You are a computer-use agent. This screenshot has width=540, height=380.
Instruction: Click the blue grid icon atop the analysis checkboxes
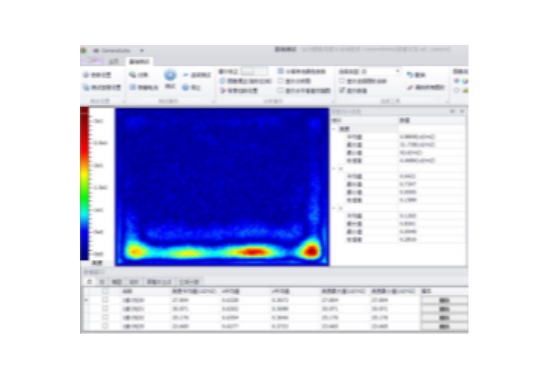(x=280, y=71)
